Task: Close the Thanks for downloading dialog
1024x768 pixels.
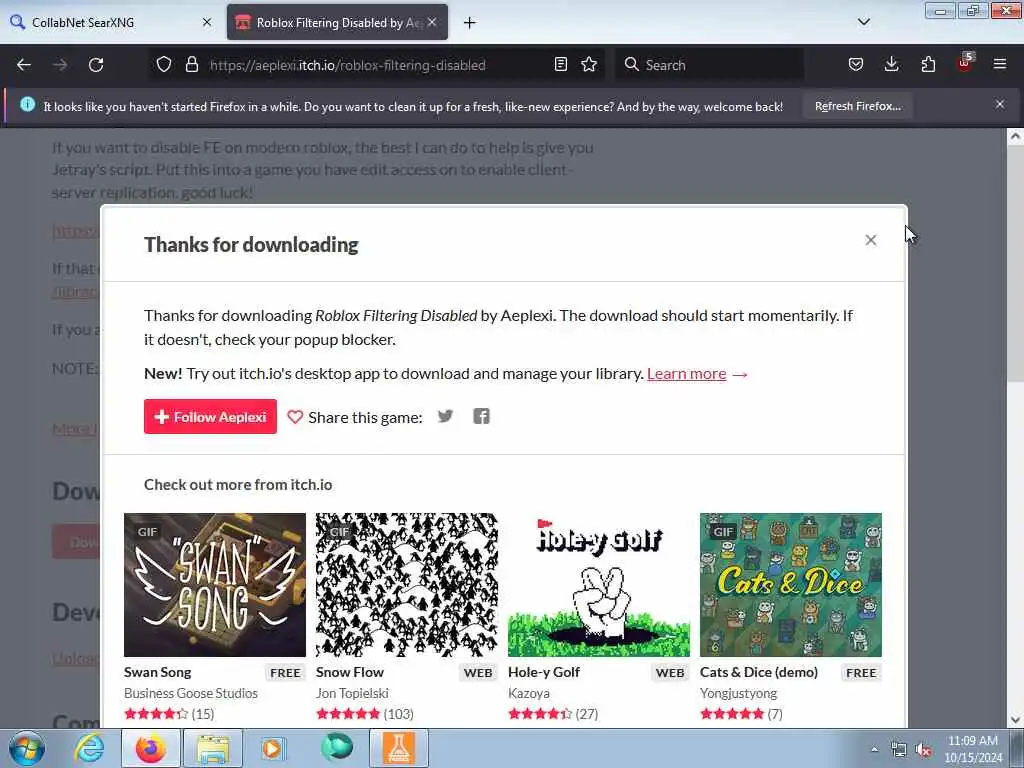Action: pos(871,240)
